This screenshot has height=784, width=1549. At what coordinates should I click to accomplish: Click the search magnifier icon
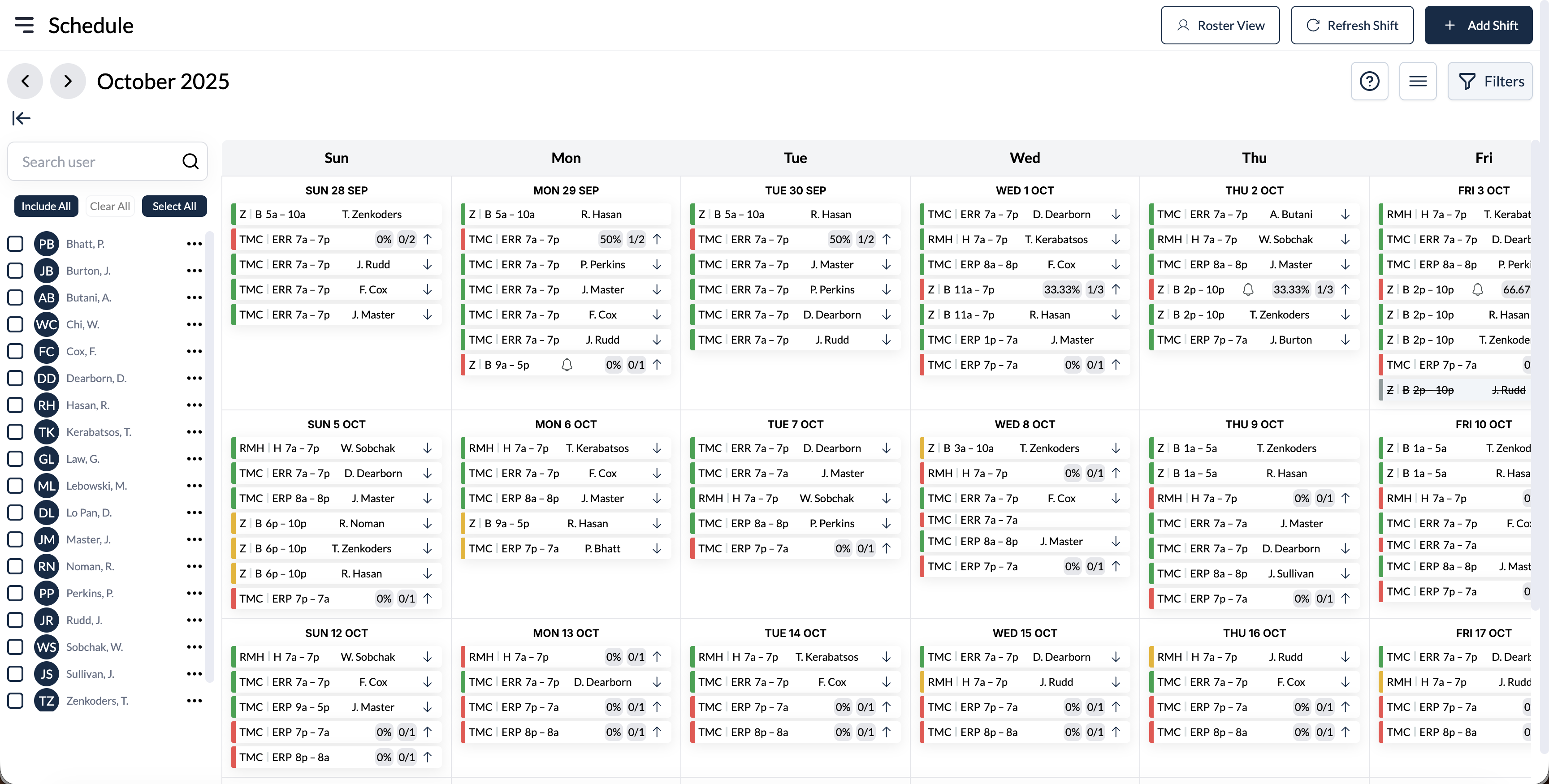click(x=190, y=162)
